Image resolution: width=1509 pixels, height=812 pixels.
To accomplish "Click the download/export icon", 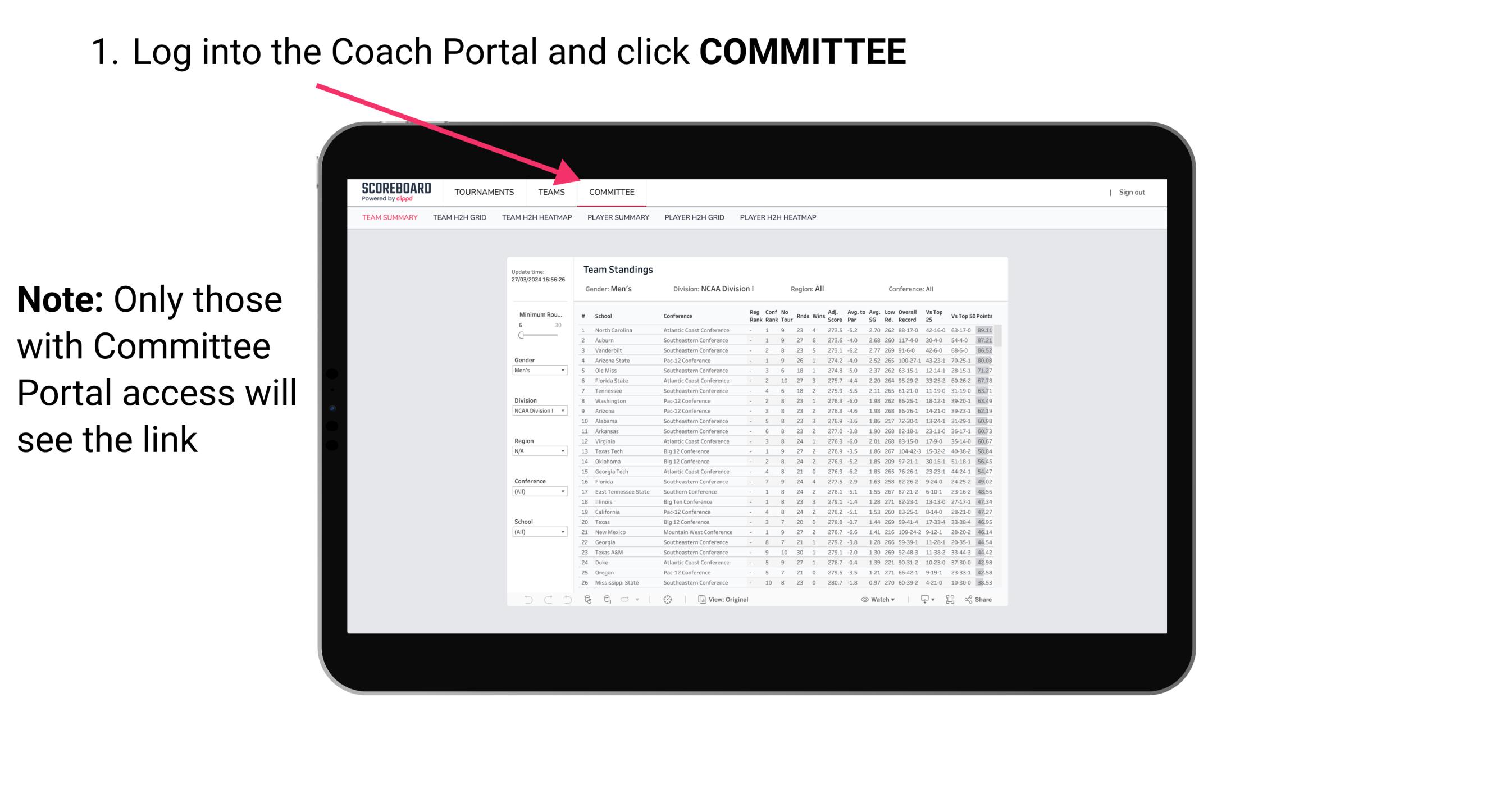I will (922, 600).
